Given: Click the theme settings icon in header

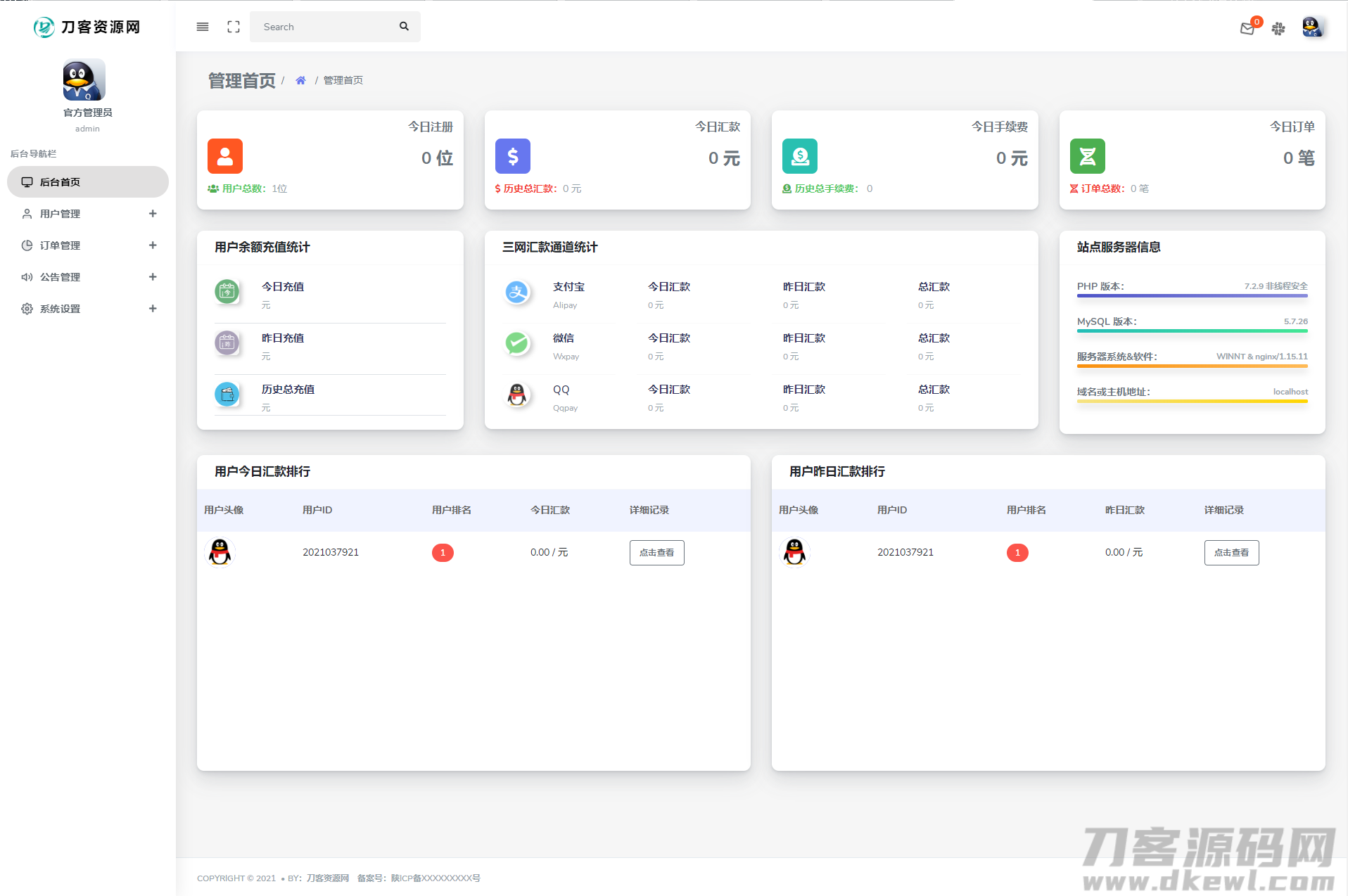Looking at the screenshot, I should pyautogui.click(x=1278, y=28).
